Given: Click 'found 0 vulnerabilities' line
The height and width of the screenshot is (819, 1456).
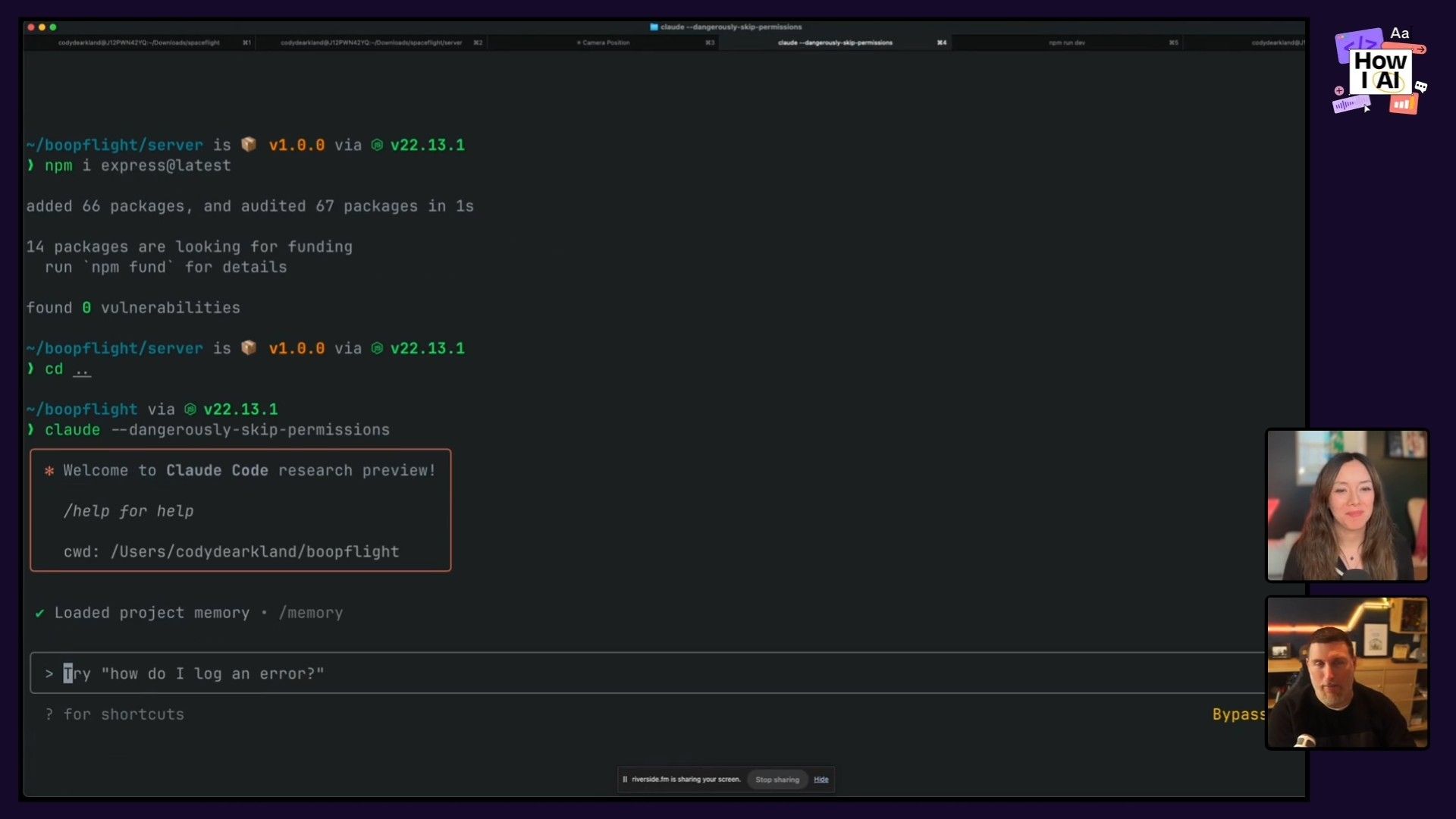Looking at the screenshot, I should pos(133,308).
